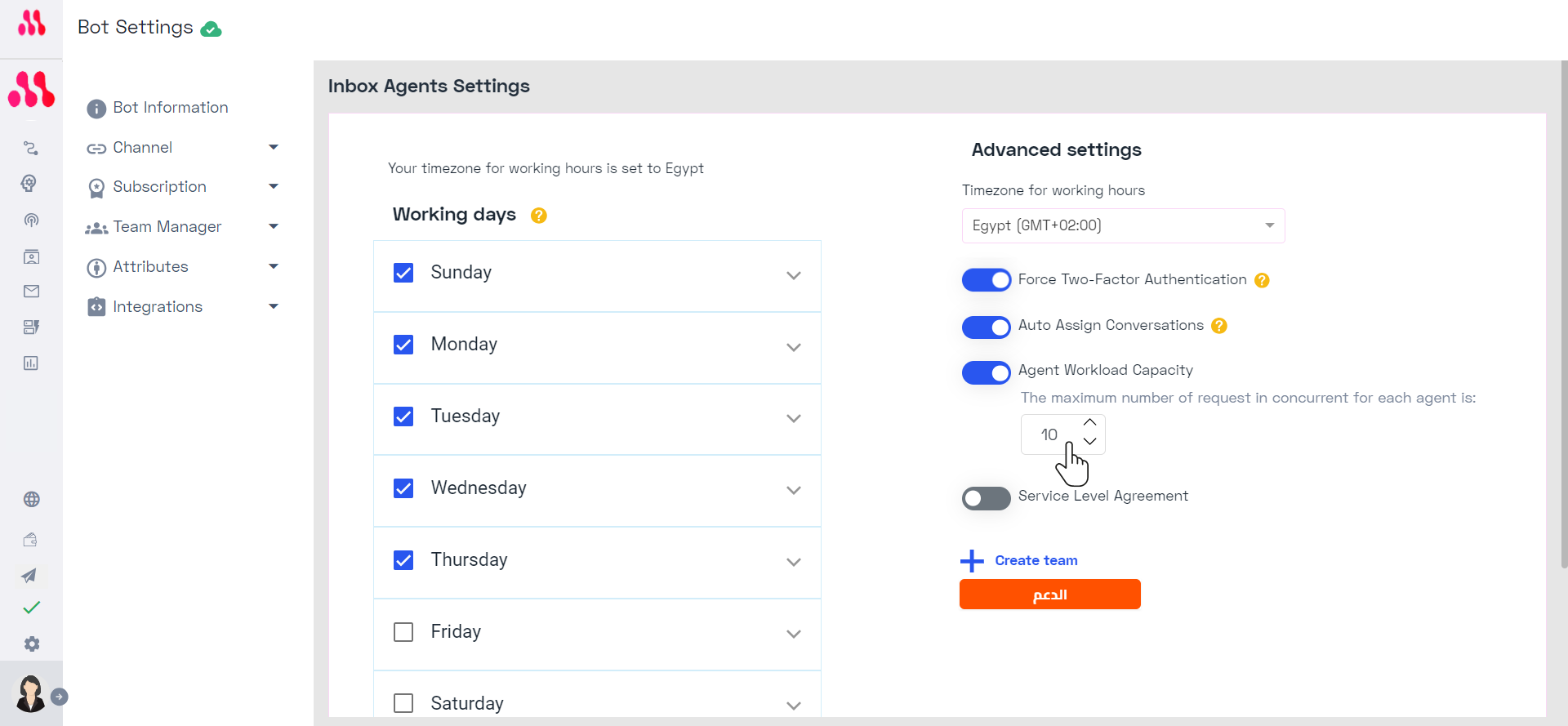Open the gear settings icon in left sidebar
This screenshot has width=1568, height=726.
click(x=32, y=644)
